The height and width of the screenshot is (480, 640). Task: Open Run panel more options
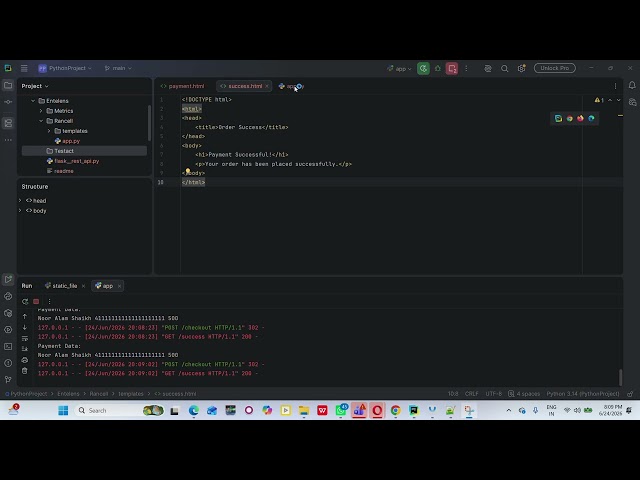click(x=49, y=302)
